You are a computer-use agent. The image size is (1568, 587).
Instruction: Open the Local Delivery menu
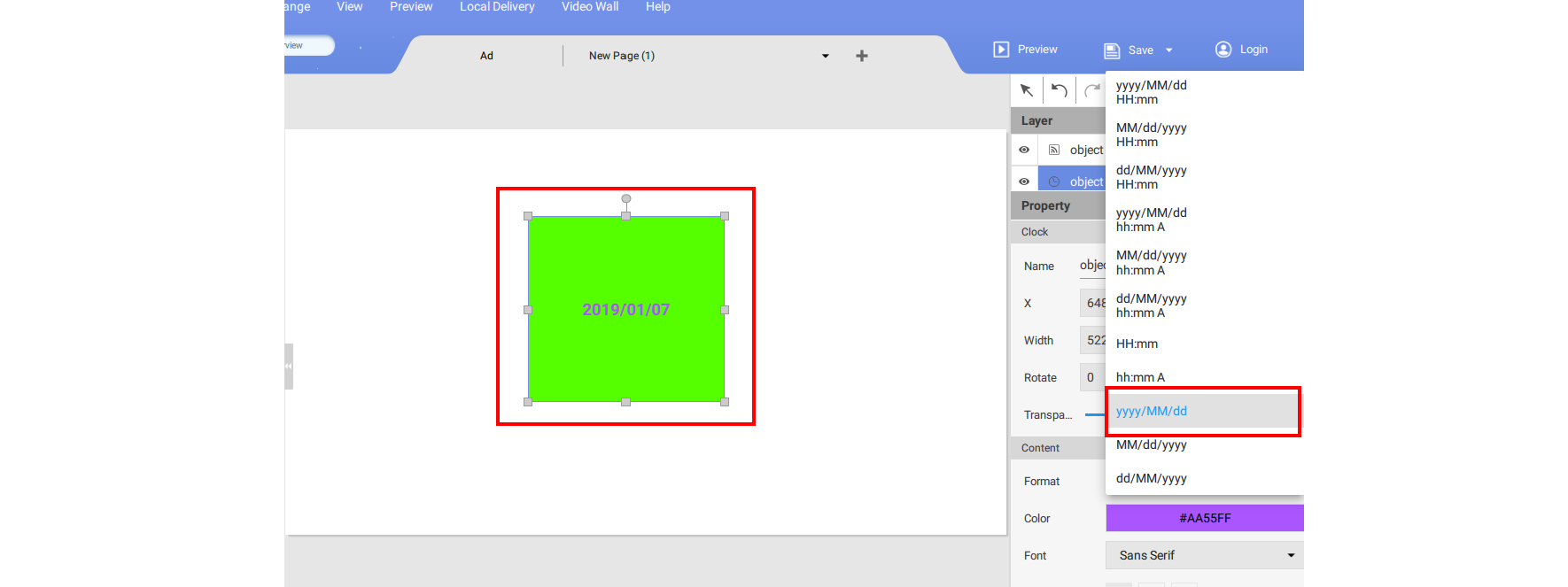tap(497, 7)
